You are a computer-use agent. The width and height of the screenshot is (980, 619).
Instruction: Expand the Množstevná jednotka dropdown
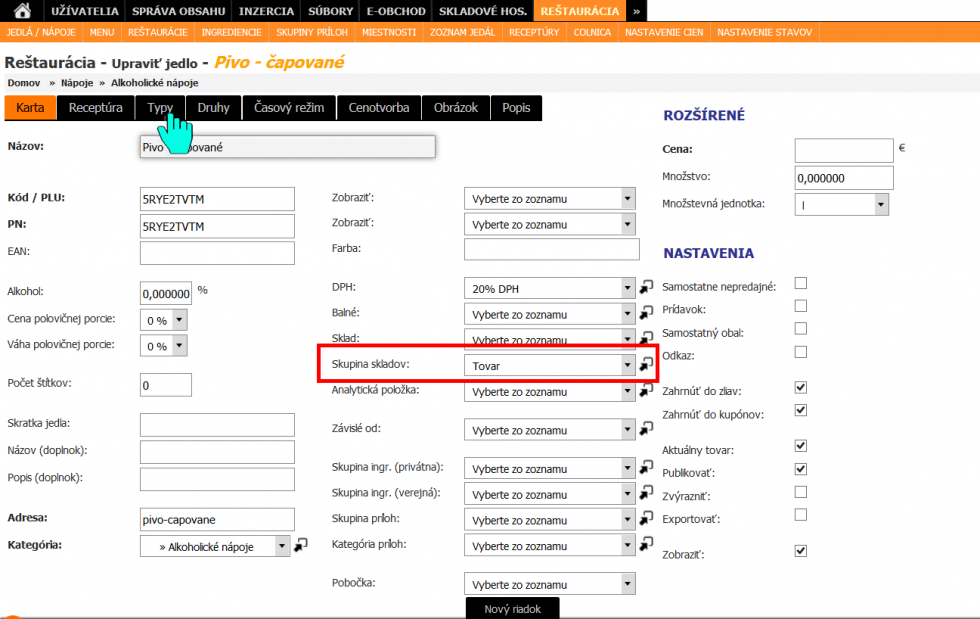[880, 204]
